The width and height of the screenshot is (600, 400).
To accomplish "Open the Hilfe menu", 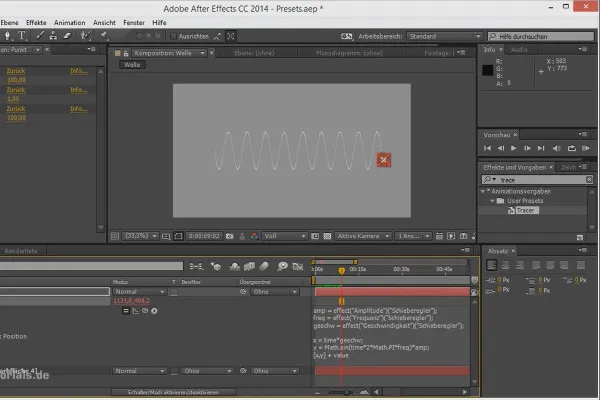I will point(159,23).
